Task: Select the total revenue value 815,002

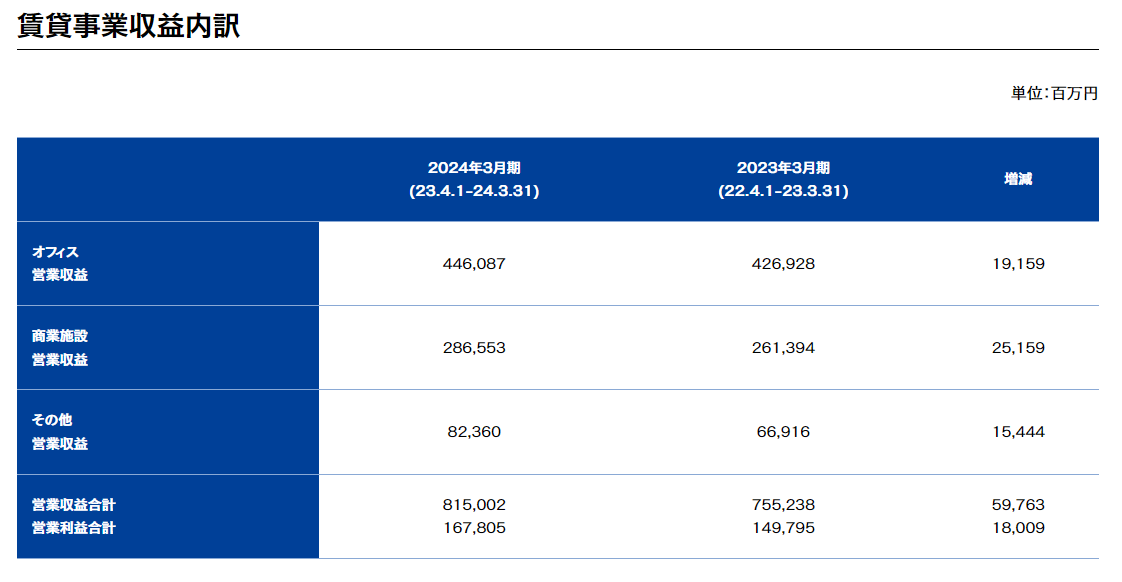Action: 474,505
